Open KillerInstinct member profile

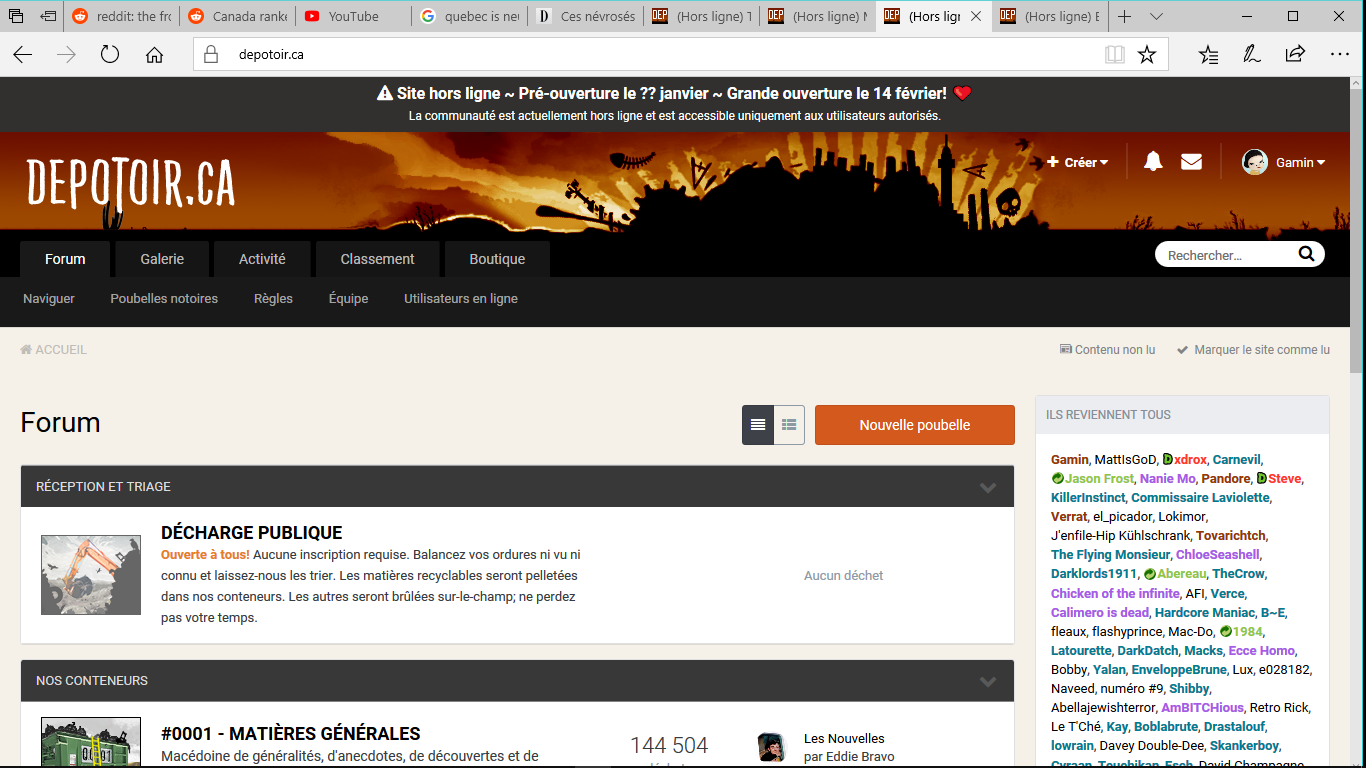point(1087,497)
